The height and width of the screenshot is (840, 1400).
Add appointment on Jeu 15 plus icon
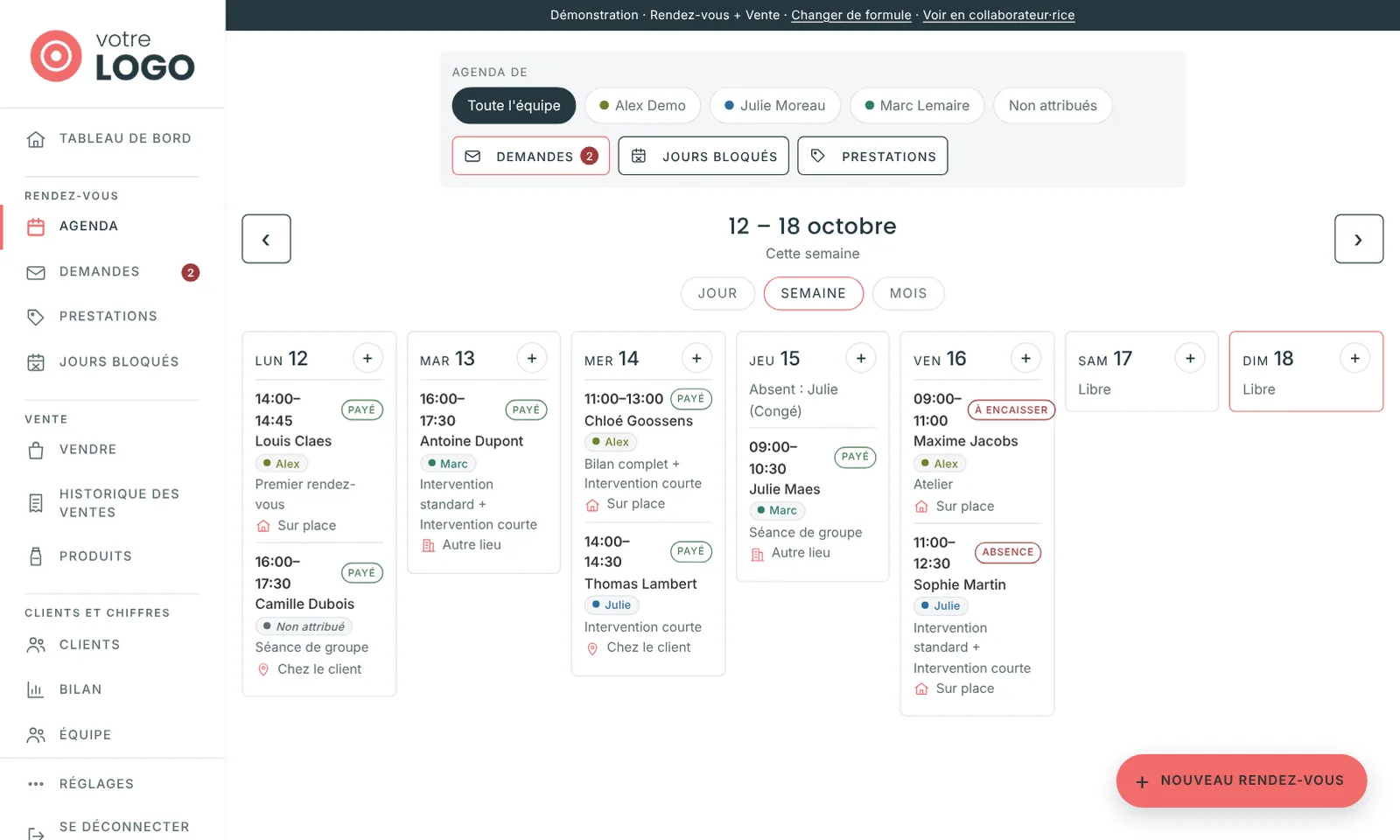coord(861,358)
